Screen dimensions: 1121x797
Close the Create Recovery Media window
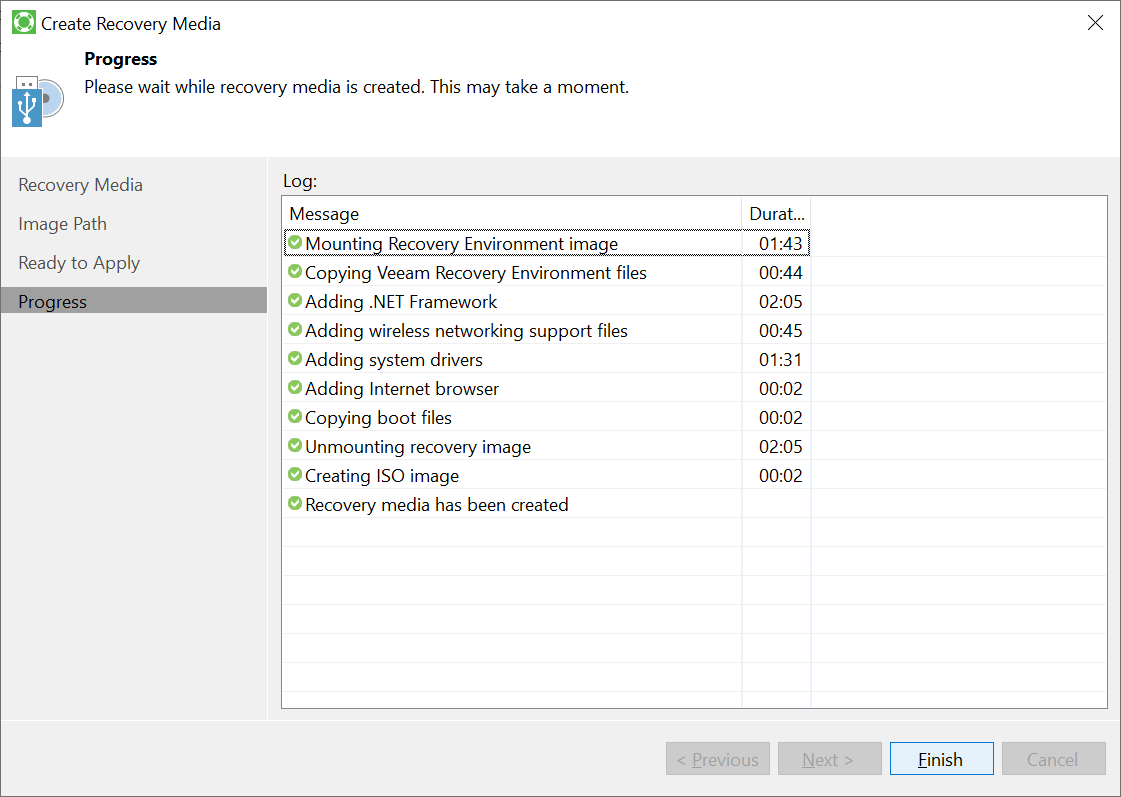1095,23
